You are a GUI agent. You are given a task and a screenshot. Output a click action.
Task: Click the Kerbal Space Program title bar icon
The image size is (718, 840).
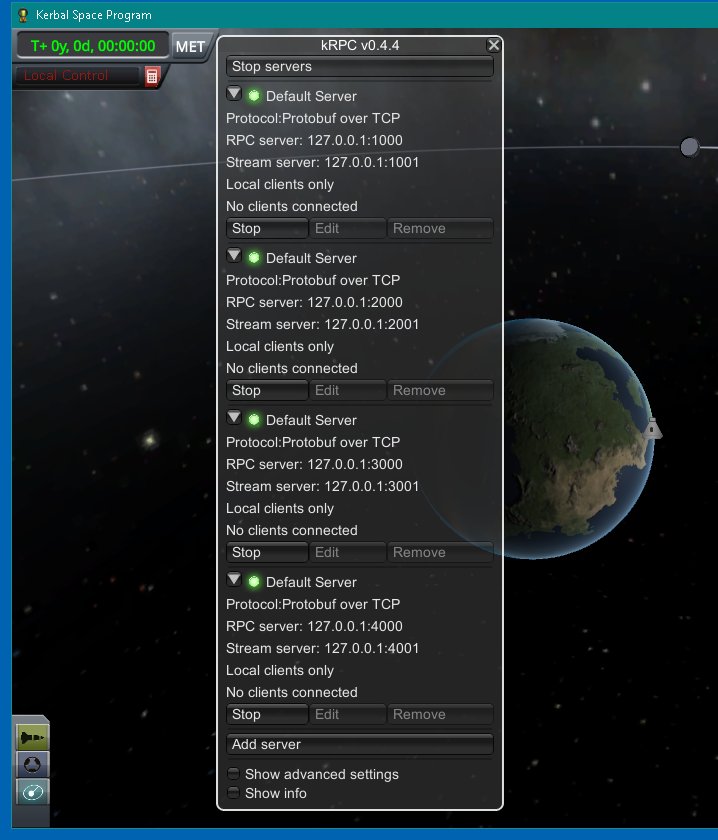point(22,15)
